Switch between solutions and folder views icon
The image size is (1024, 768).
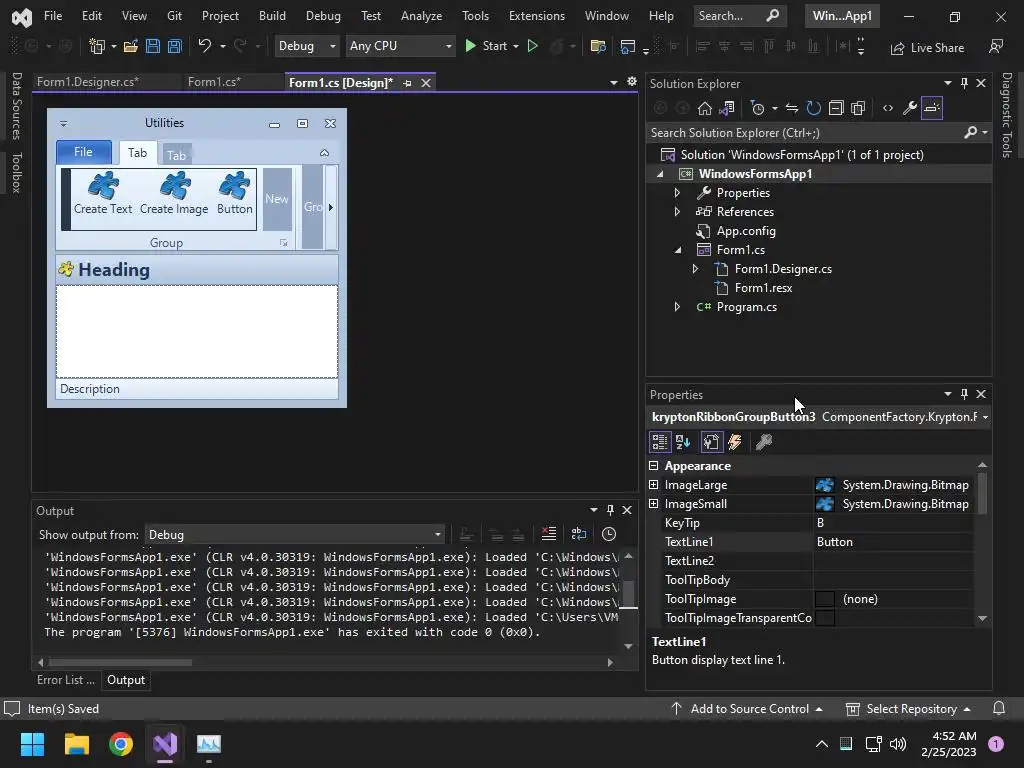coord(727,108)
